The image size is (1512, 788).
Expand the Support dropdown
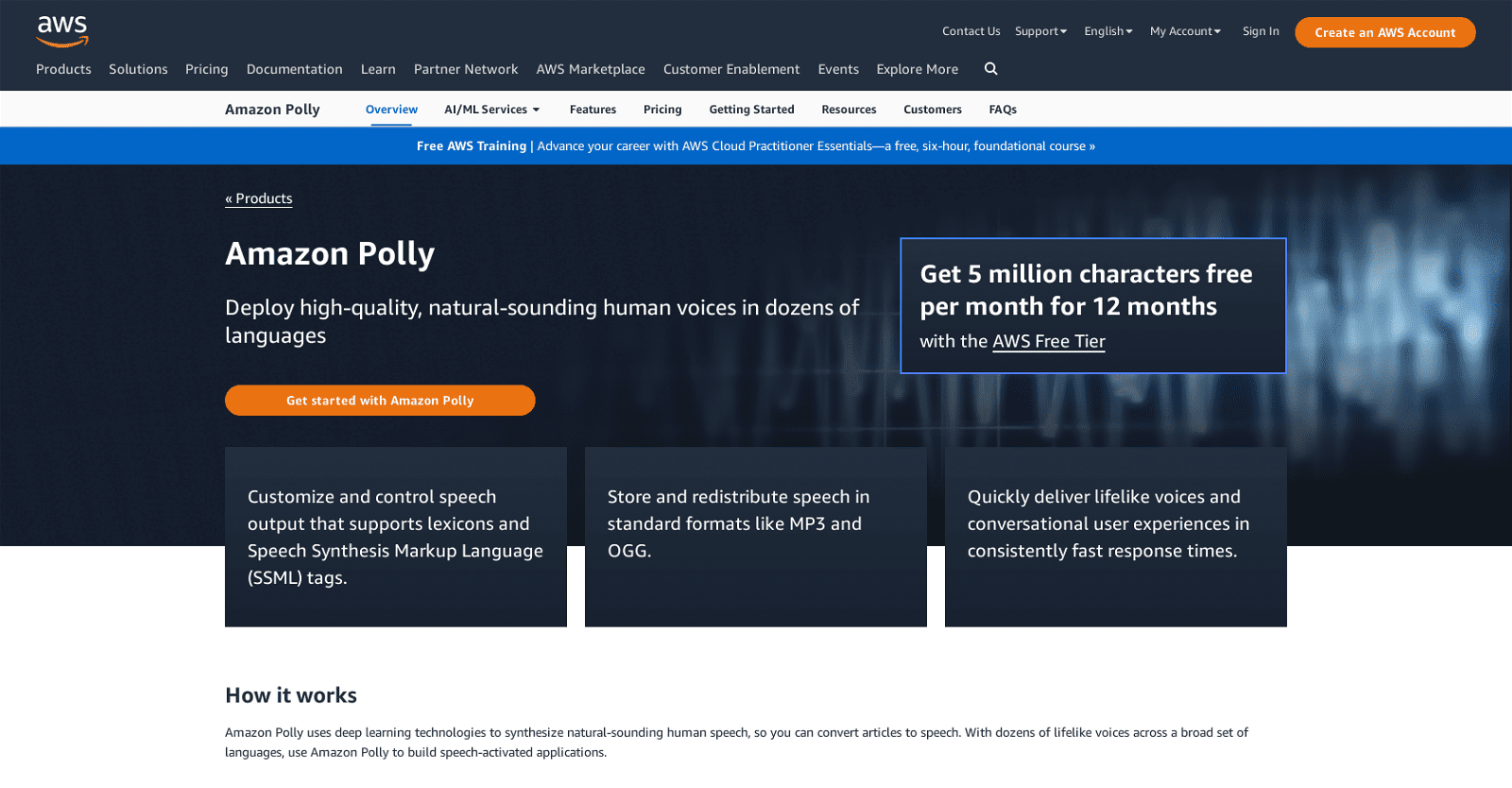click(x=1040, y=31)
